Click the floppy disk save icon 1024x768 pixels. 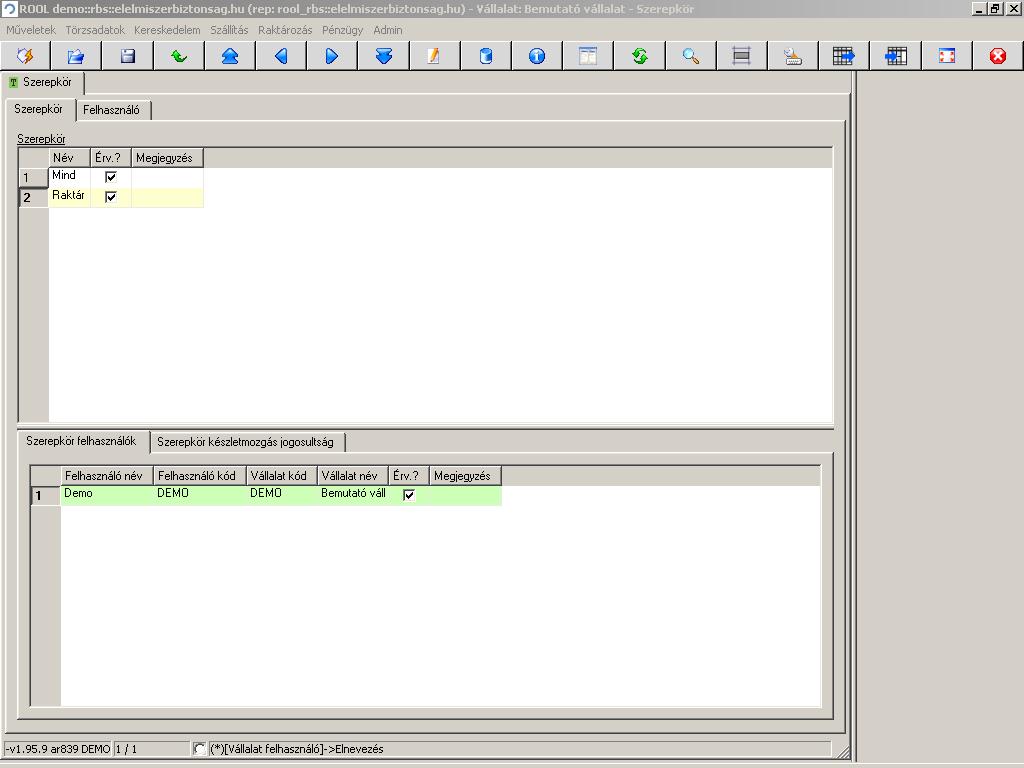pyautogui.click(x=127, y=56)
